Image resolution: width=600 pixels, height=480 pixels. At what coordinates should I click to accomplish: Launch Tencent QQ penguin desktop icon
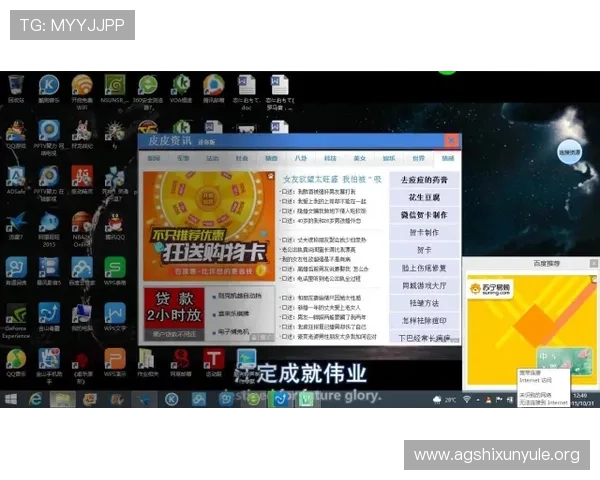coord(115,222)
